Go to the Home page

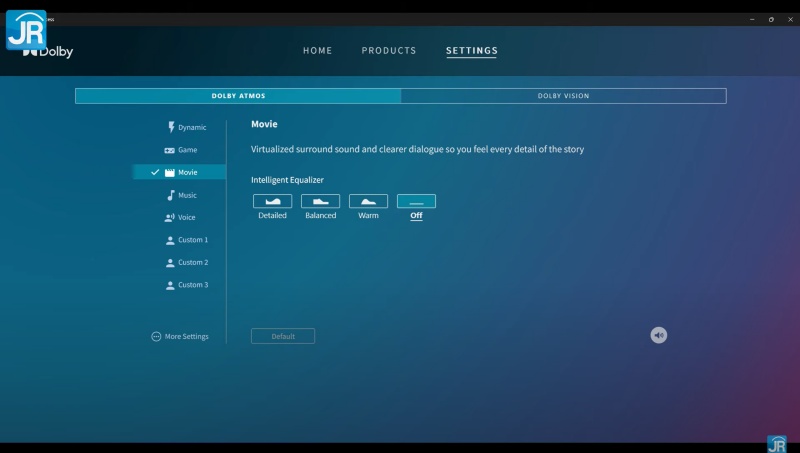coord(317,51)
